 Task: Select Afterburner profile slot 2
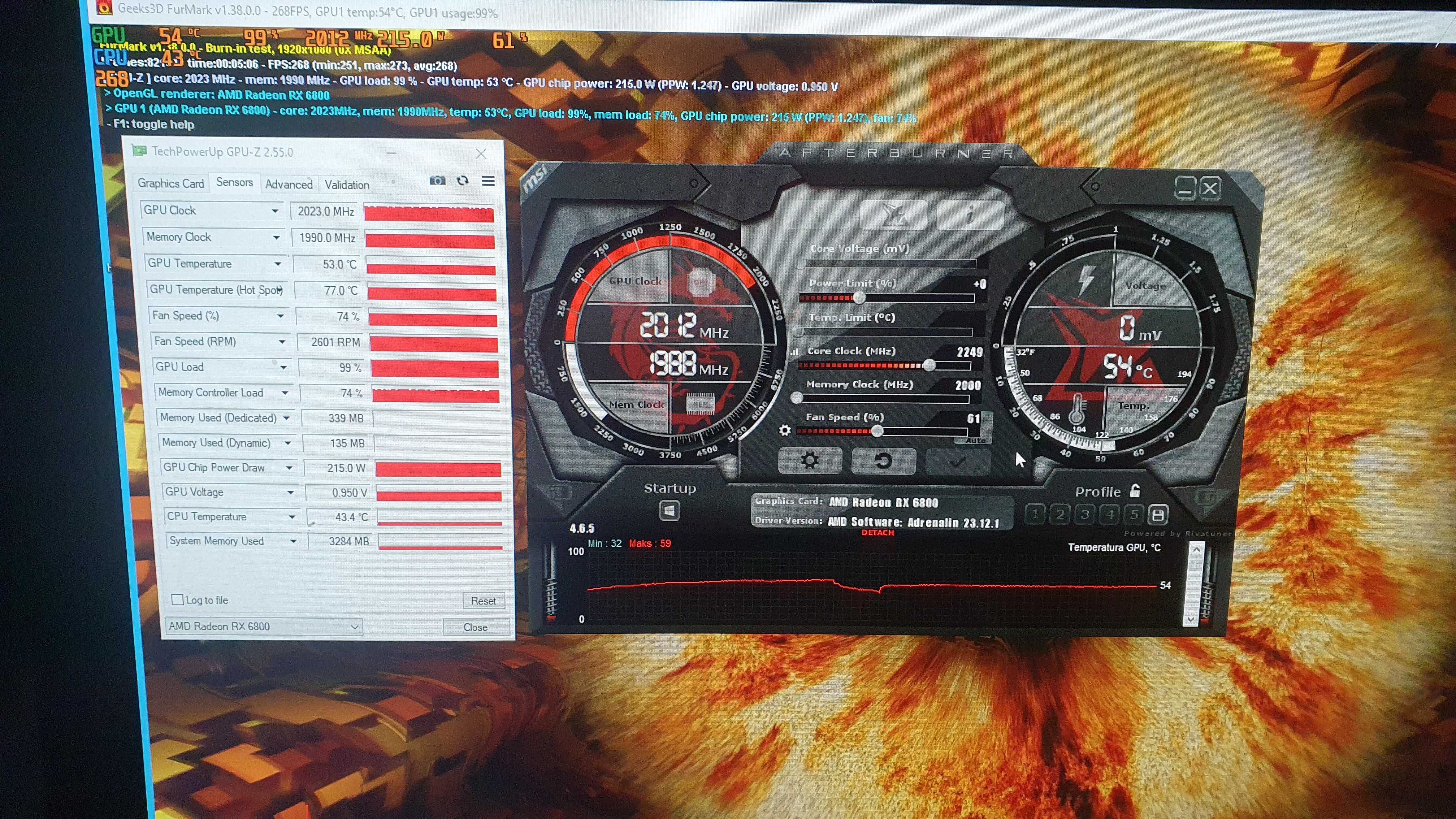(x=1060, y=514)
